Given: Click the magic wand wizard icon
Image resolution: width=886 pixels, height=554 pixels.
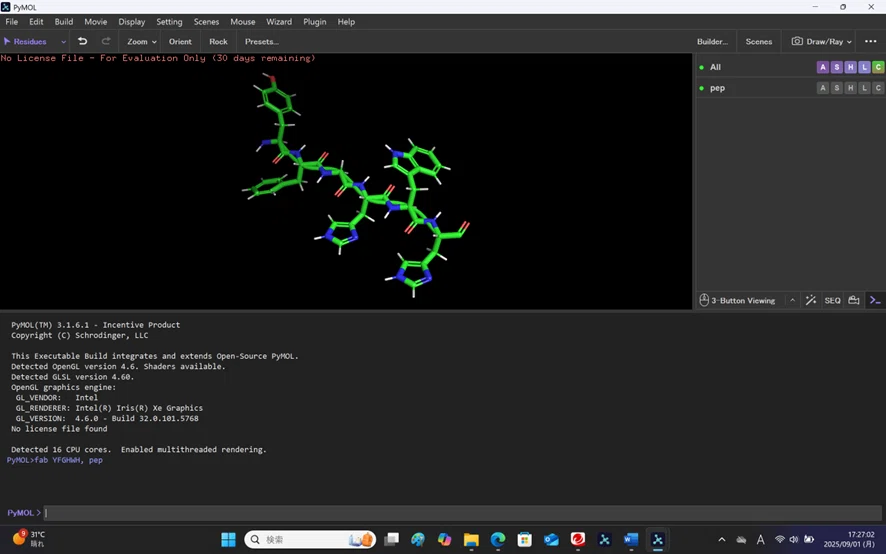Looking at the screenshot, I should pos(811,300).
